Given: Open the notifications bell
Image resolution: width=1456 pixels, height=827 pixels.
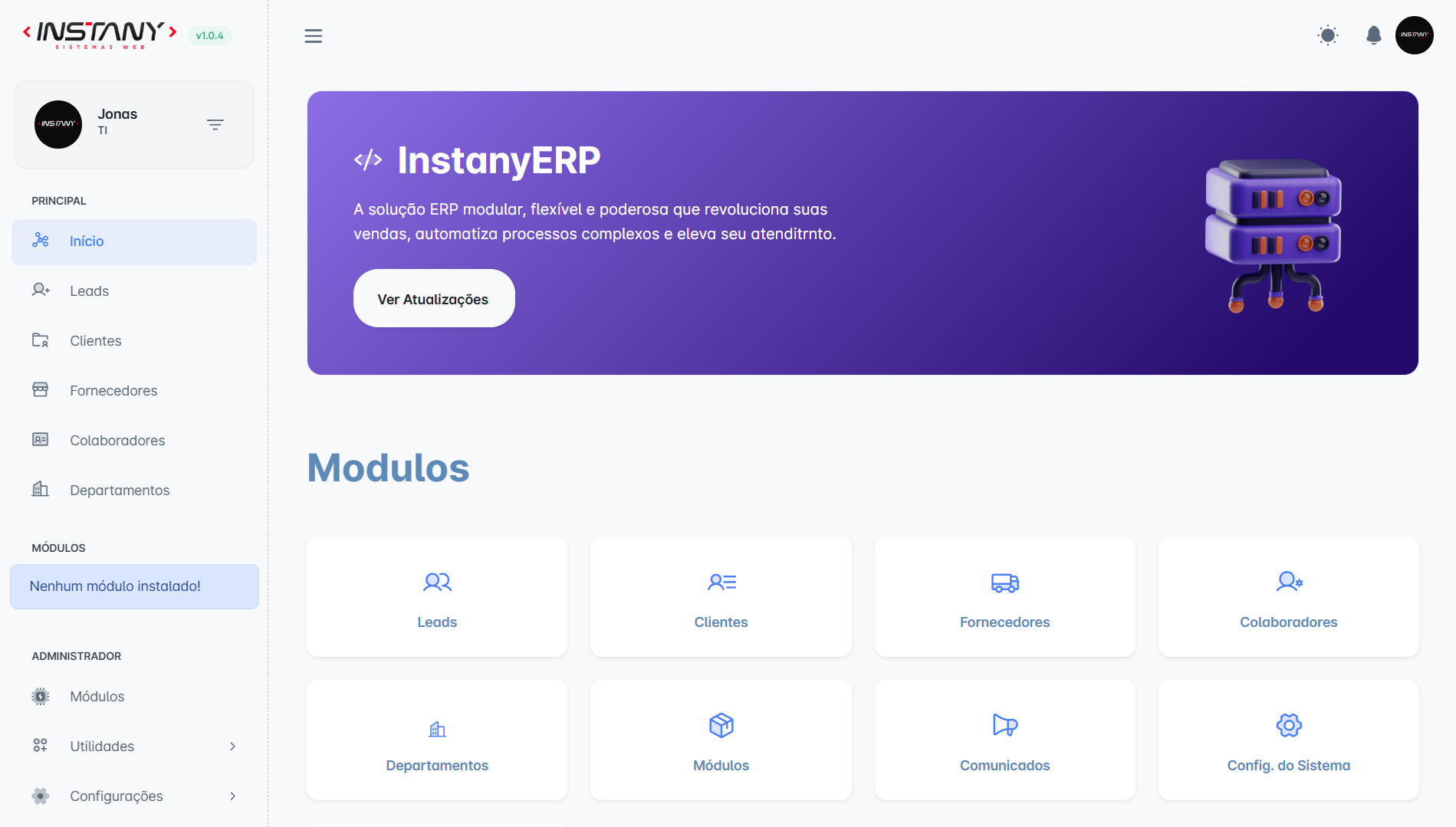Looking at the screenshot, I should (1373, 35).
